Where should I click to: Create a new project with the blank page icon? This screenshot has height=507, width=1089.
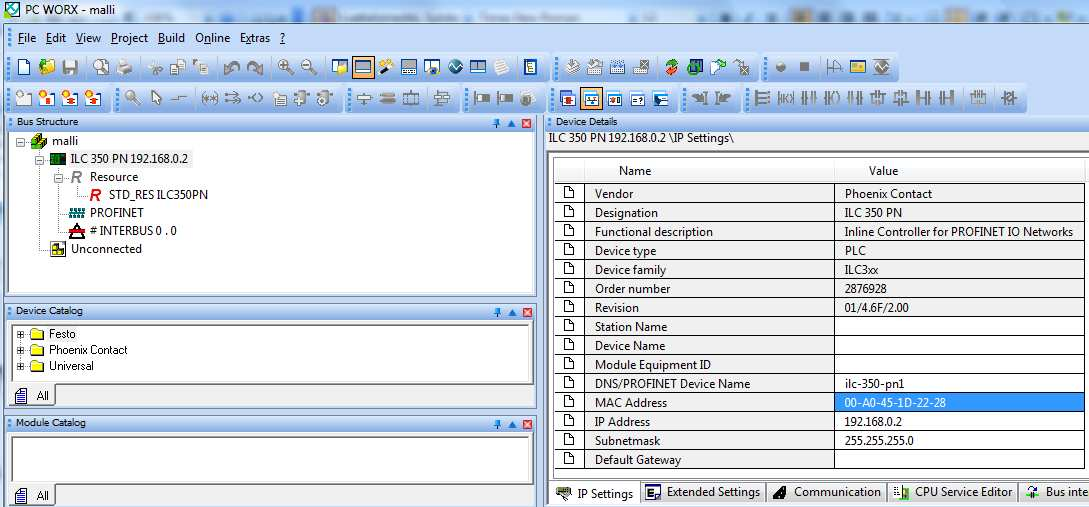(x=24, y=67)
